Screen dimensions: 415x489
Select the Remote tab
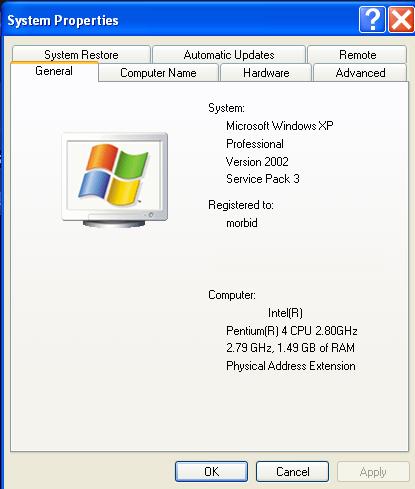(x=357, y=55)
